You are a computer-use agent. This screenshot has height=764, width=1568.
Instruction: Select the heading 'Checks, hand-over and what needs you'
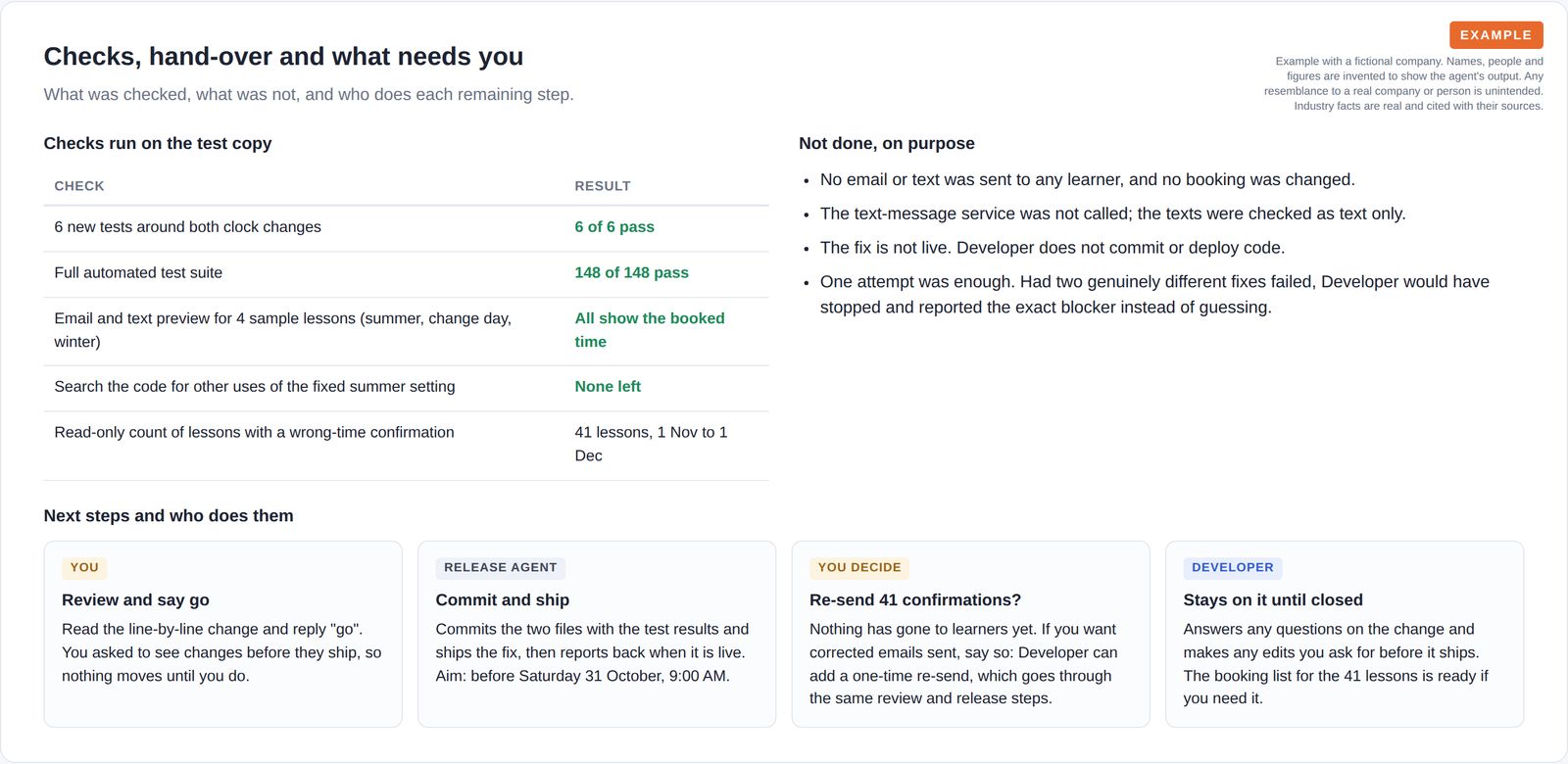(283, 57)
